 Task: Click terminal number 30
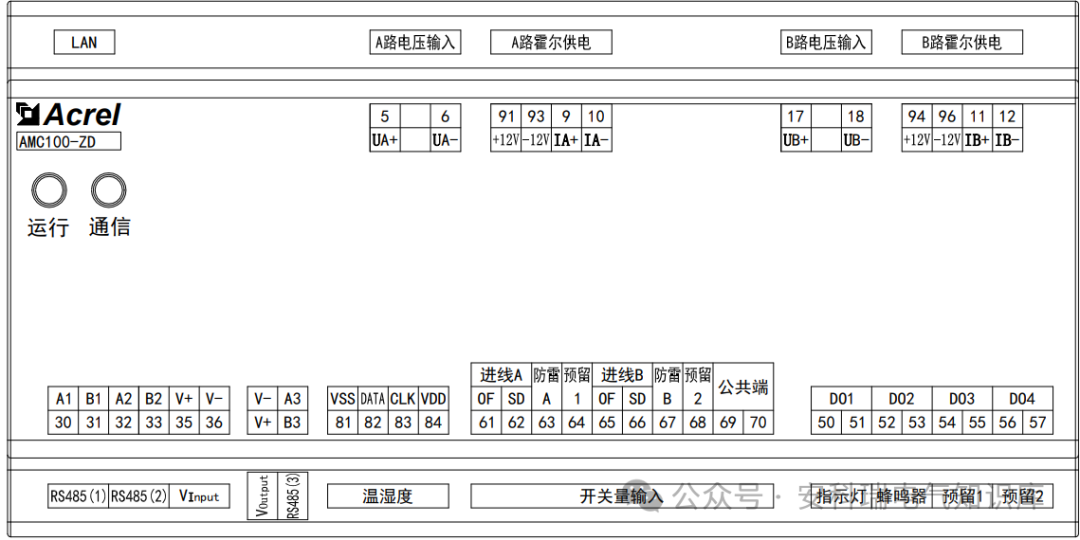coord(63,422)
